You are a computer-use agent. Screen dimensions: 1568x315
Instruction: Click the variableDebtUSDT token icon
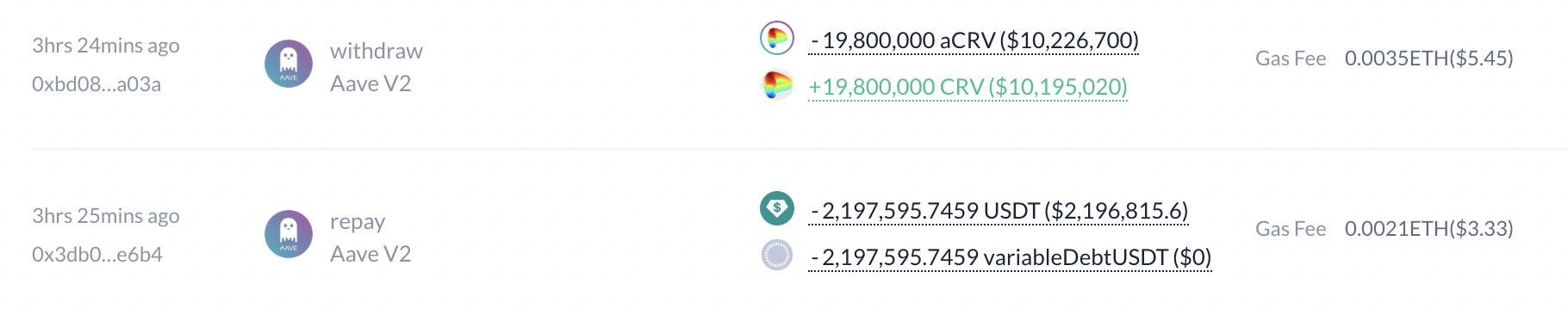click(x=777, y=255)
